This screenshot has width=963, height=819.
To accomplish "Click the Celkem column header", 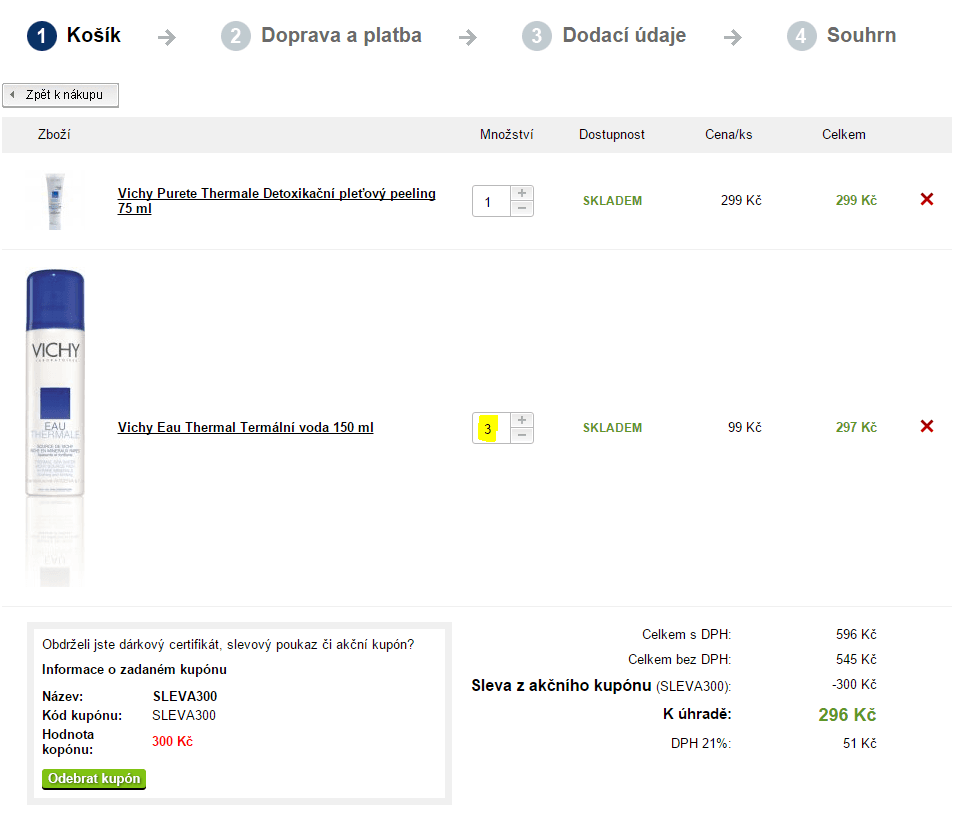I will (x=844, y=134).
